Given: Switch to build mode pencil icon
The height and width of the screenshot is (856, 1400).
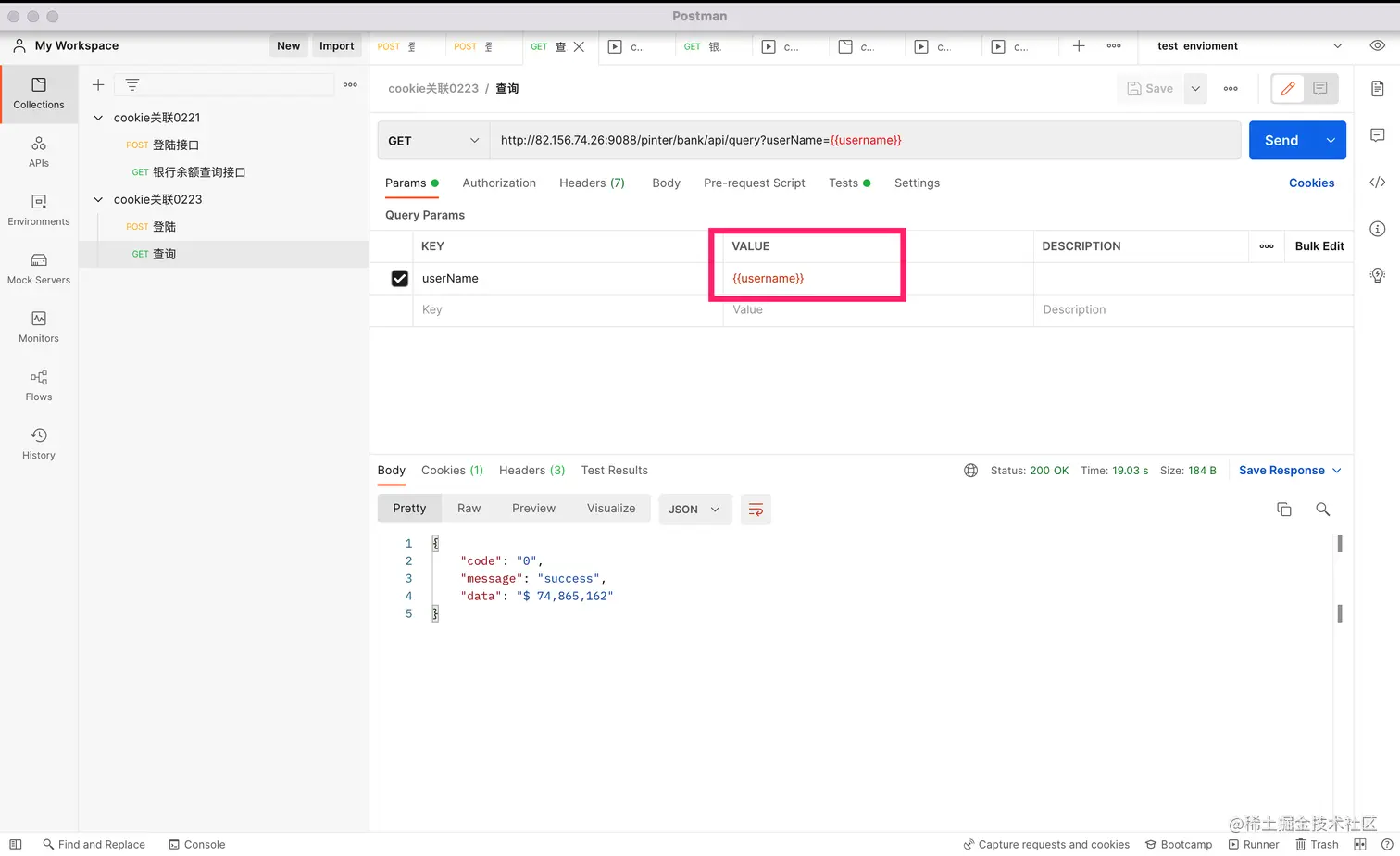Looking at the screenshot, I should tap(1288, 88).
